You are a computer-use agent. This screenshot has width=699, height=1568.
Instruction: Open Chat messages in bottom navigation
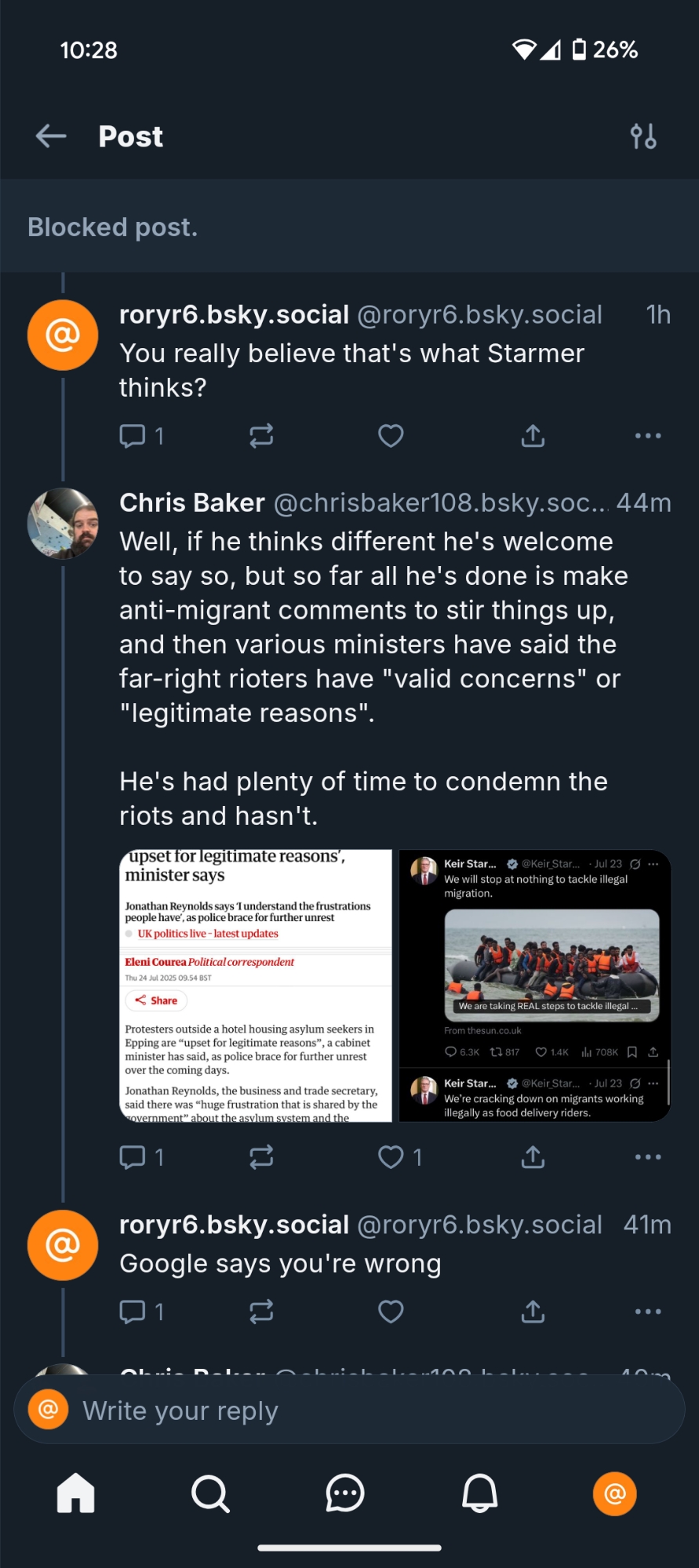coord(345,1494)
